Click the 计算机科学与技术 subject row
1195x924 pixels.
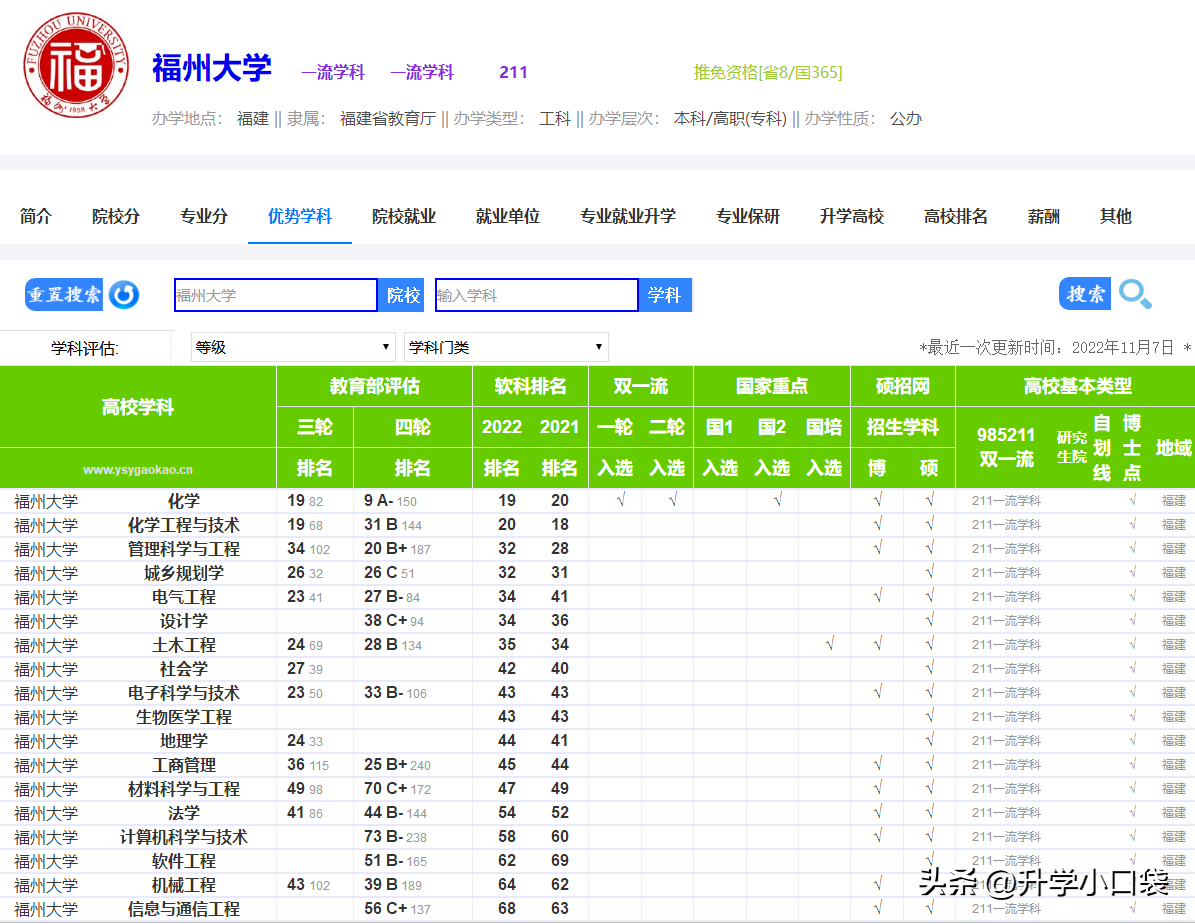pos(598,837)
